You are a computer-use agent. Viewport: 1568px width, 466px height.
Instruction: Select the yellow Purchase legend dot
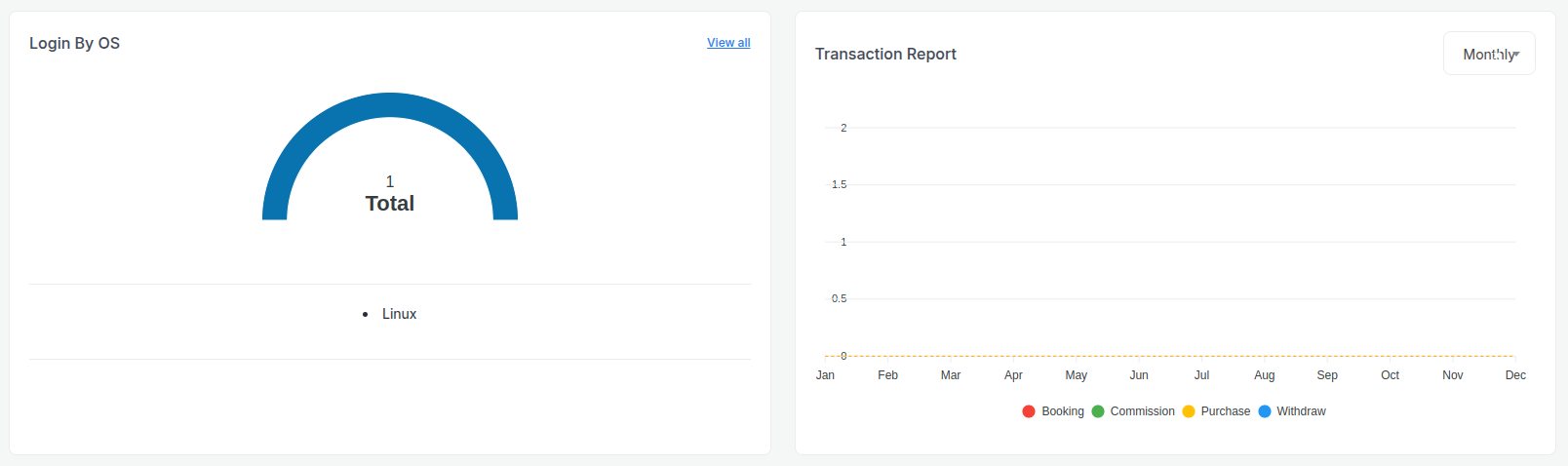(1189, 411)
